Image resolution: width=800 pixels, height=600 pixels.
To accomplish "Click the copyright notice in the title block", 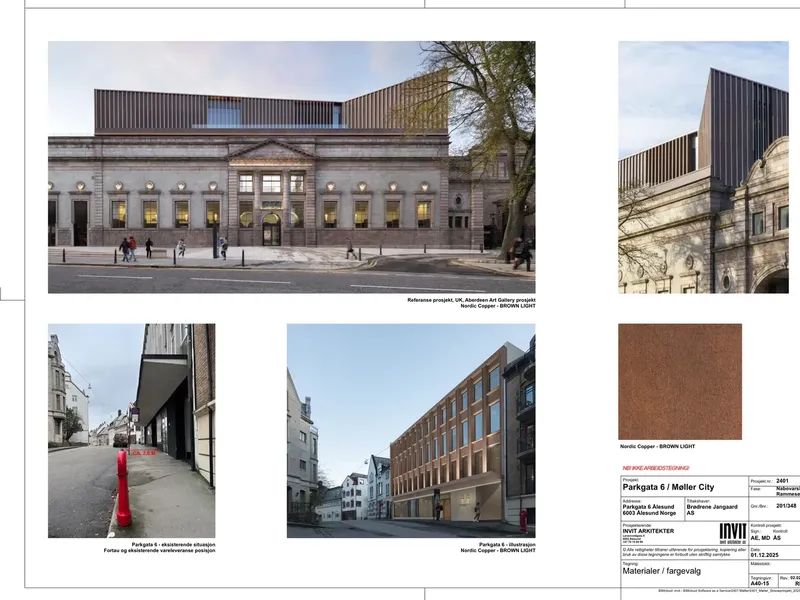I will pos(684,552).
